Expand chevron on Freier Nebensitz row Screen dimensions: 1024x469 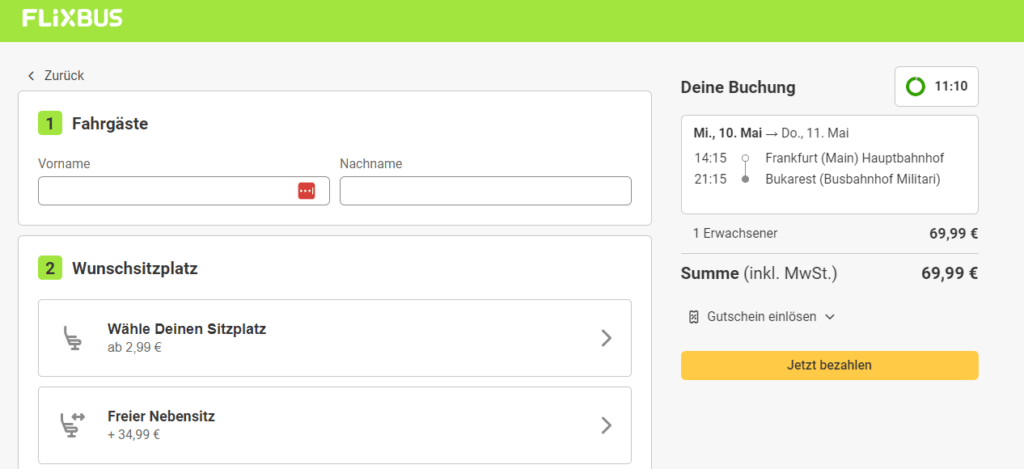point(606,425)
